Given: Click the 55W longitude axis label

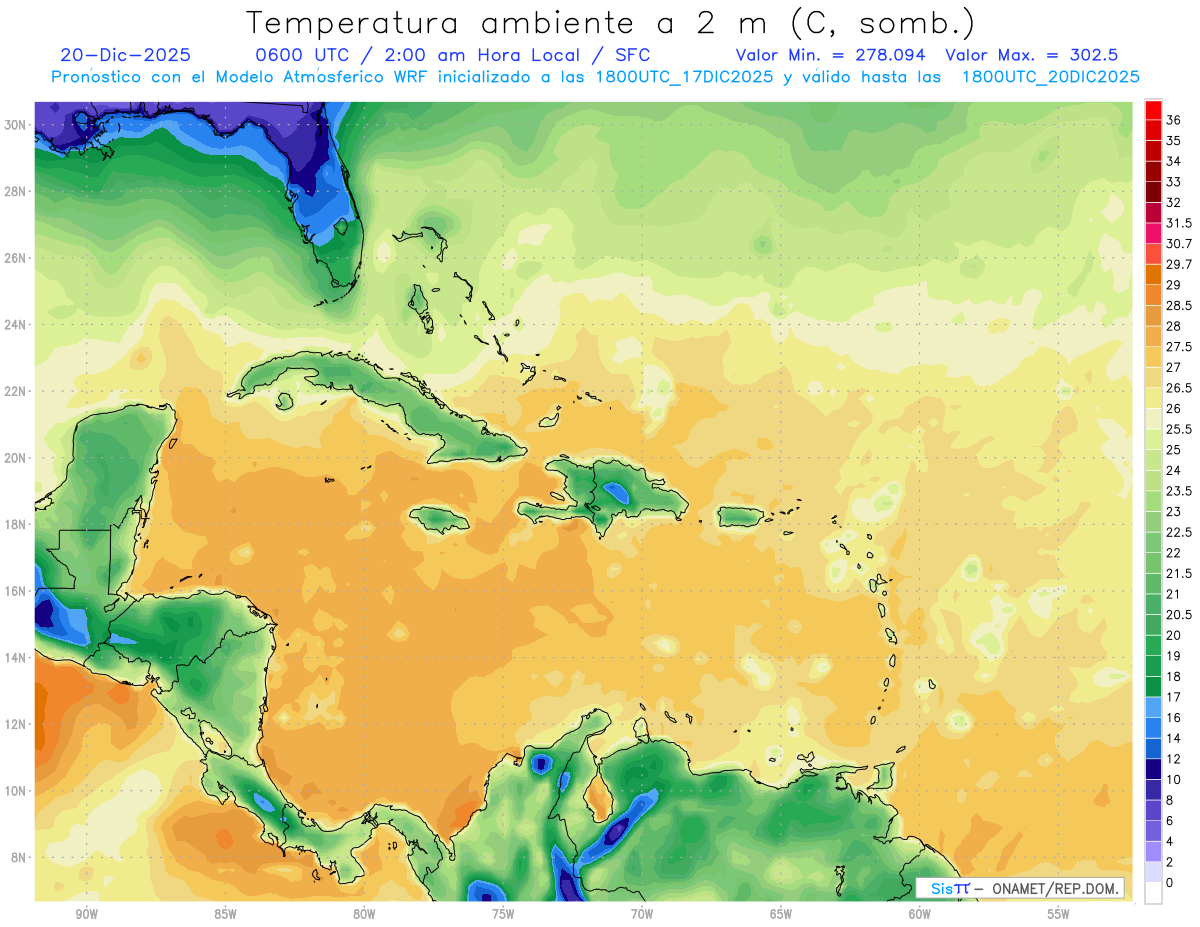Looking at the screenshot, I should pyautogui.click(x=1059, y=914).
